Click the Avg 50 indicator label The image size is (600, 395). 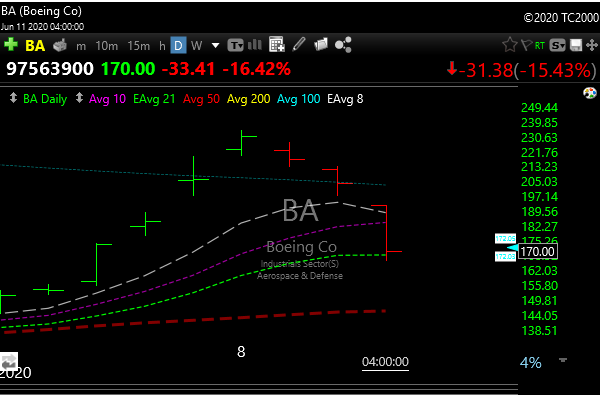click(x=201, y=99)
